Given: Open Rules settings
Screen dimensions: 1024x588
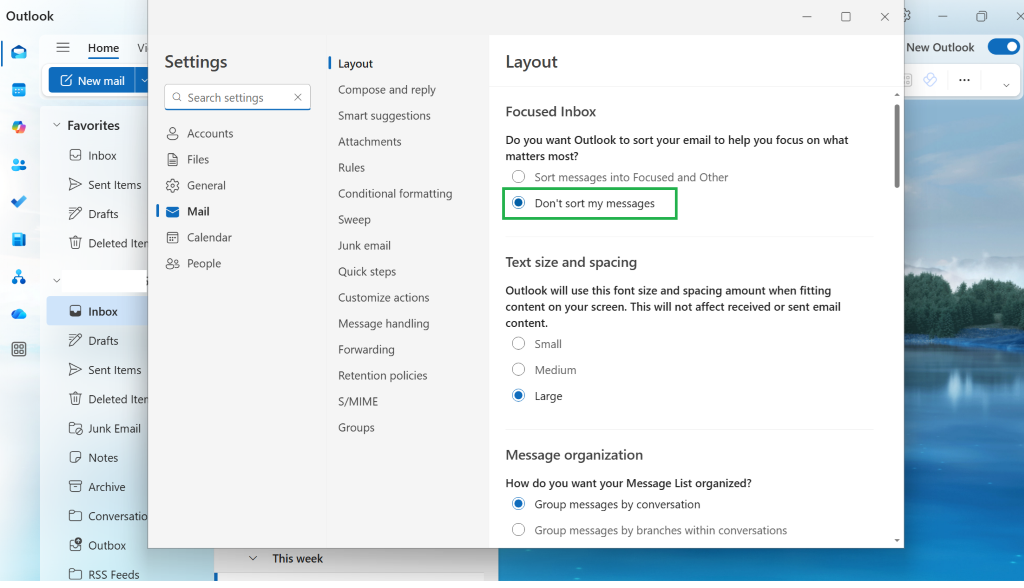Looking at the screenshot, I should click(351, 168).
